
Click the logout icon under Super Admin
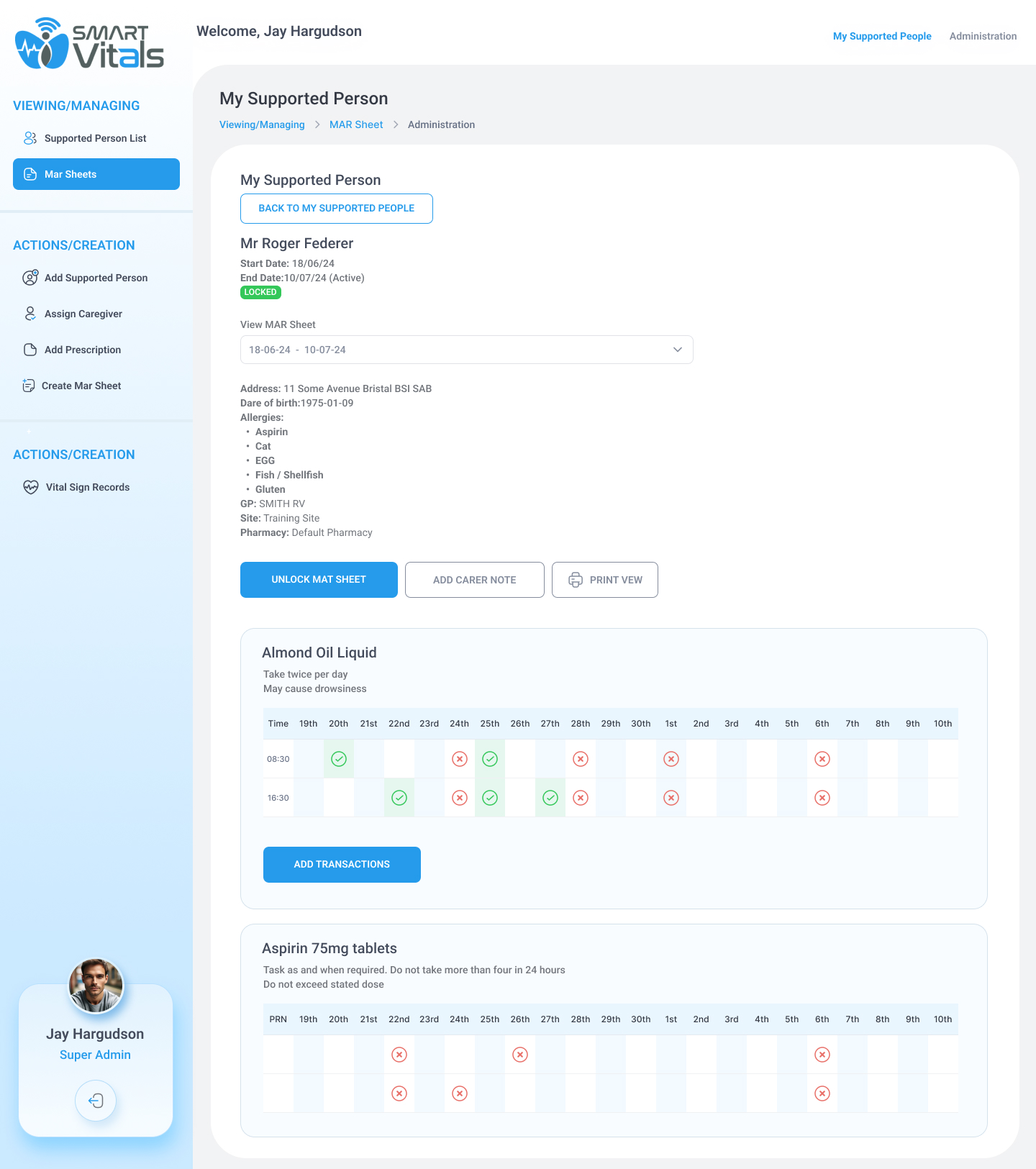point(96,1100)
